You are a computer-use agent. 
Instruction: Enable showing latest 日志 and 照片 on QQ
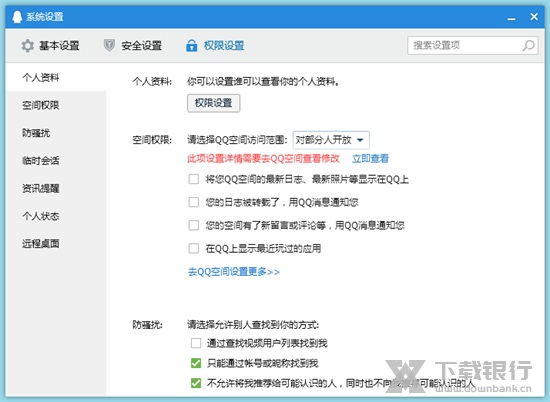(194, 179)
